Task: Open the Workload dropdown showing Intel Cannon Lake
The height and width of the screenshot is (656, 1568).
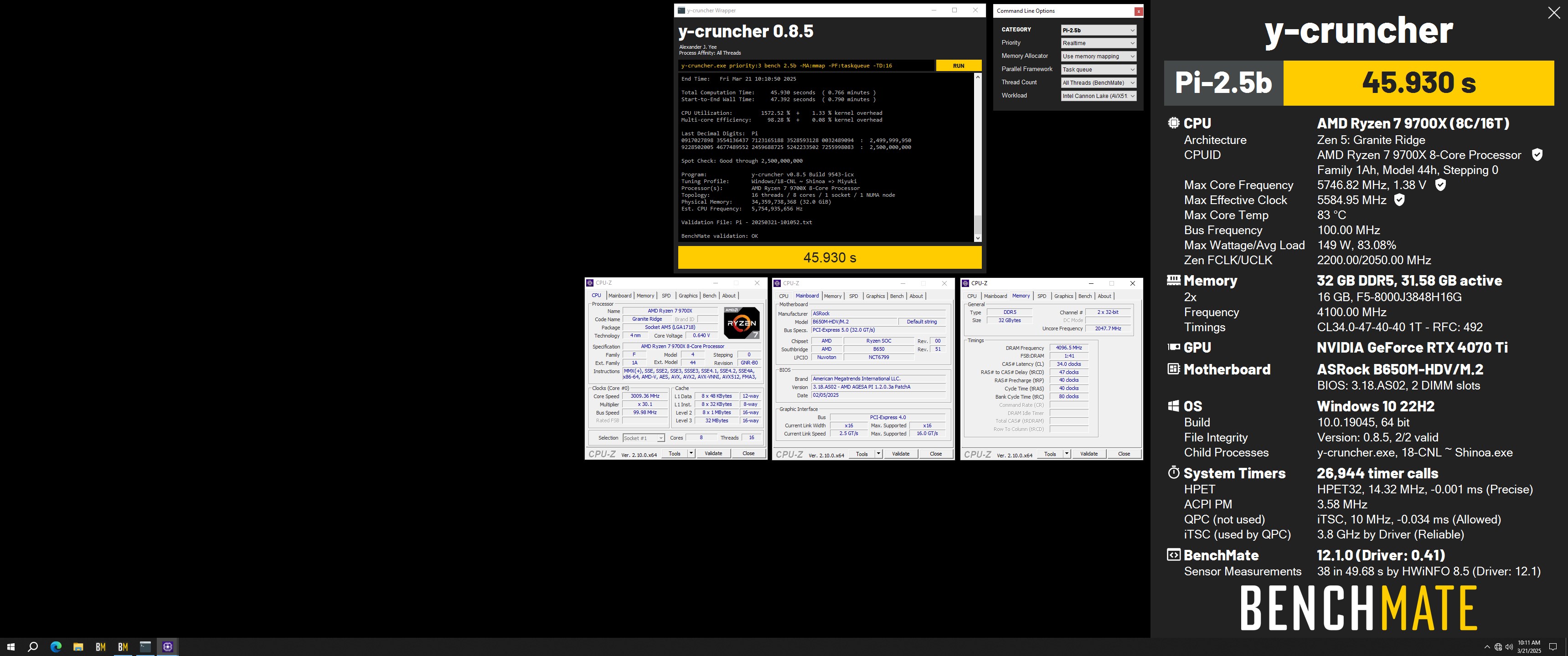Action: point(1098,96)
